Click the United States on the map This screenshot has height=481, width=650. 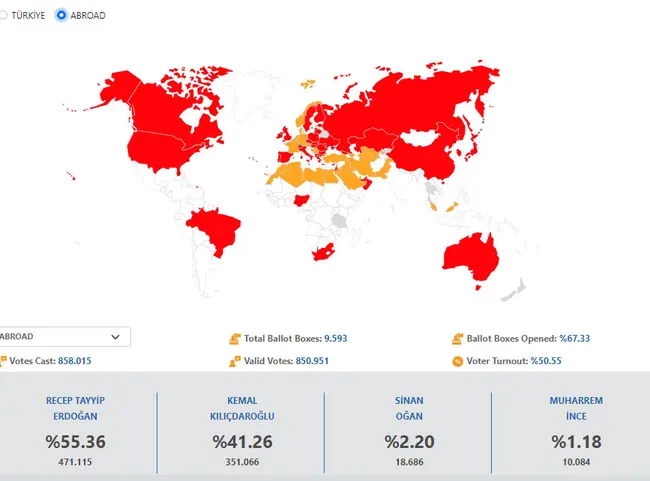tap(165, 150)
